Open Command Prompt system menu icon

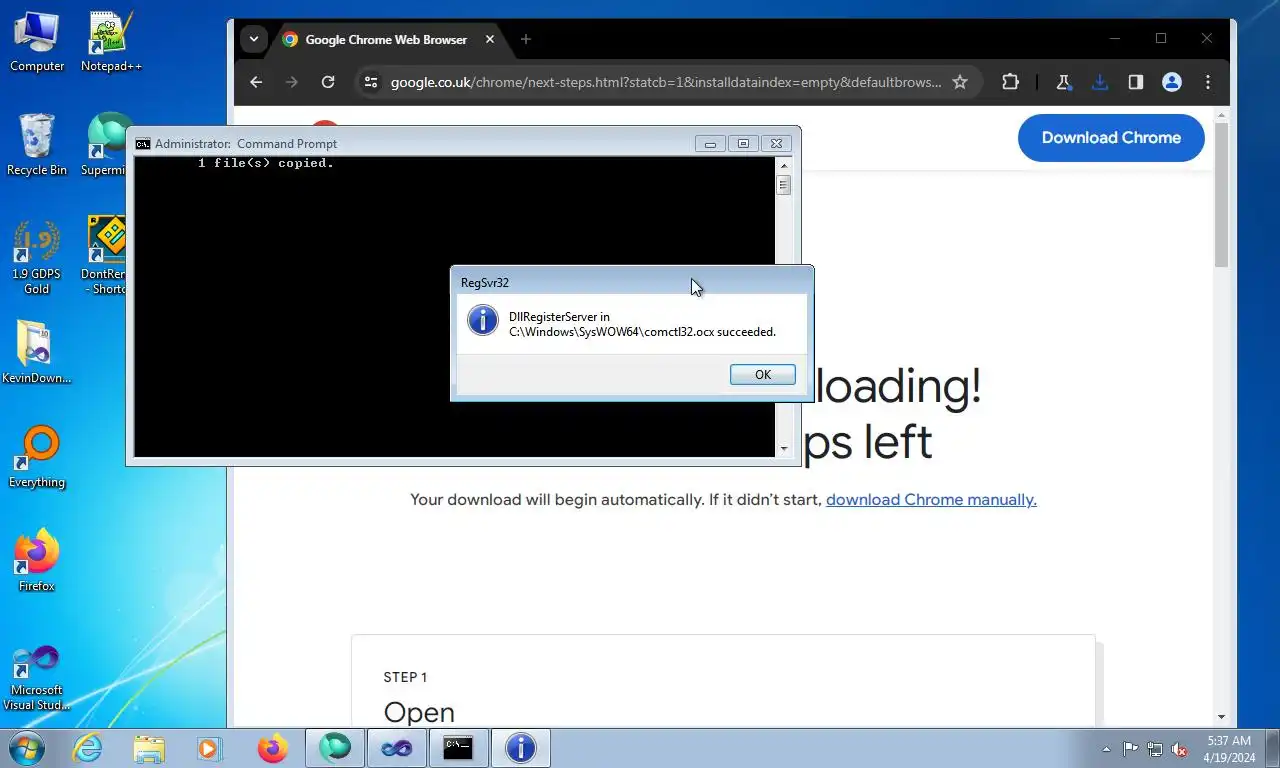[x=143, y=143]
